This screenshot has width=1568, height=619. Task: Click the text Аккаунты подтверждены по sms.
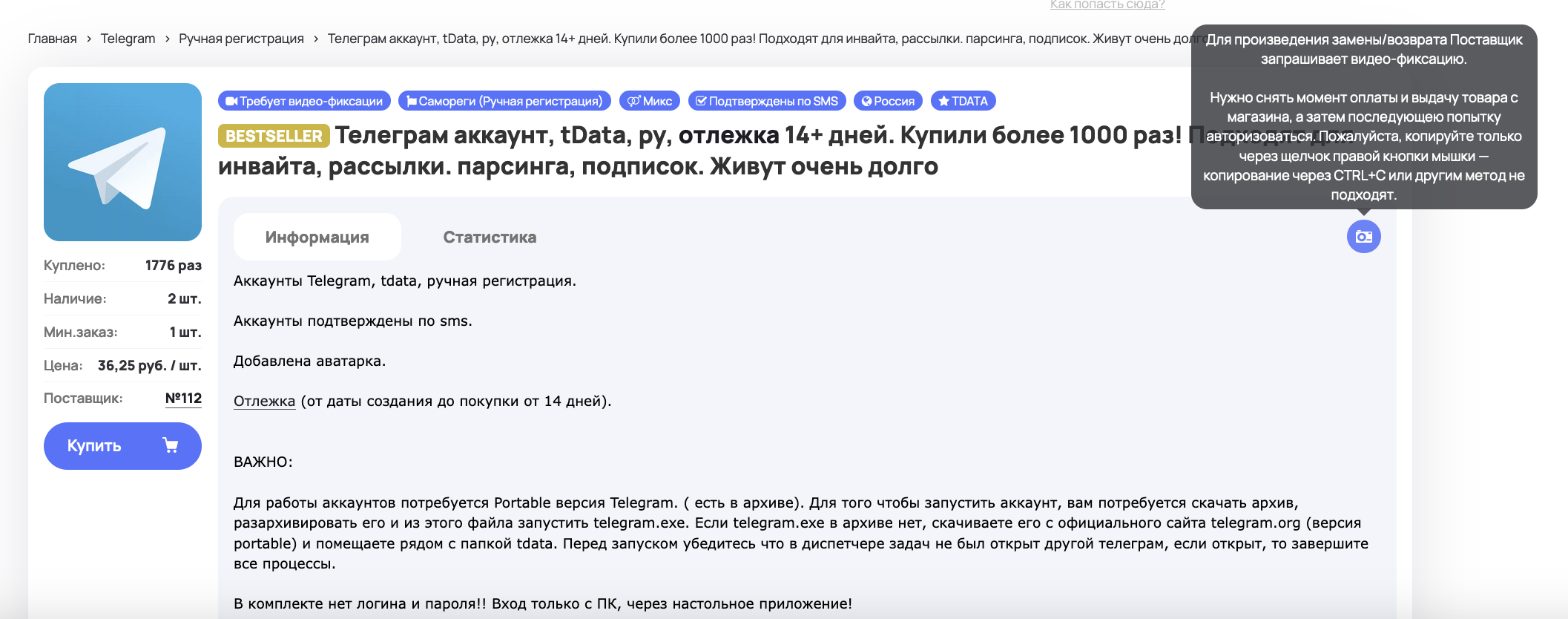click(353, 321)
